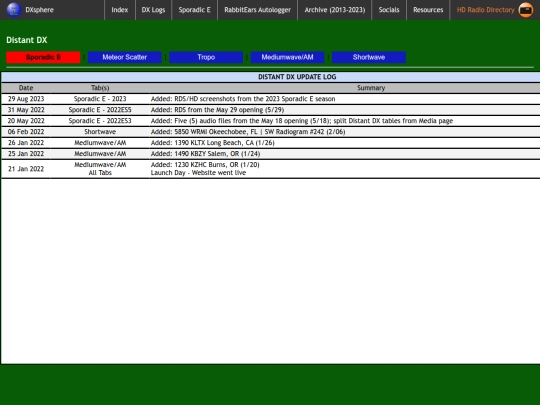Click the All Tabs text
The width and height of the screenshot is (540, 405).
100,173
